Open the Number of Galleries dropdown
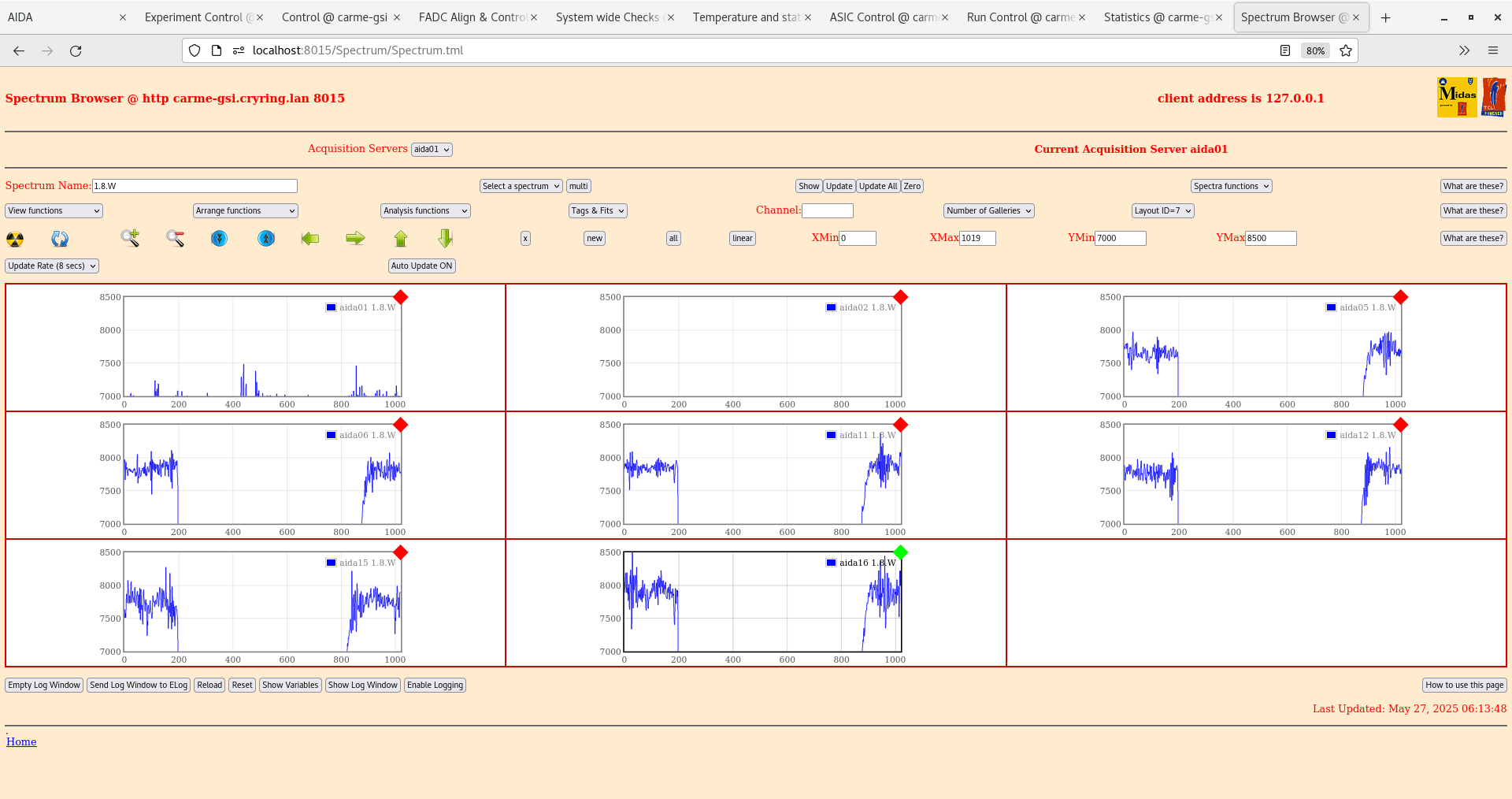Screen dimensions: 1512x799 pyautogui.click(x=988, y=210)
